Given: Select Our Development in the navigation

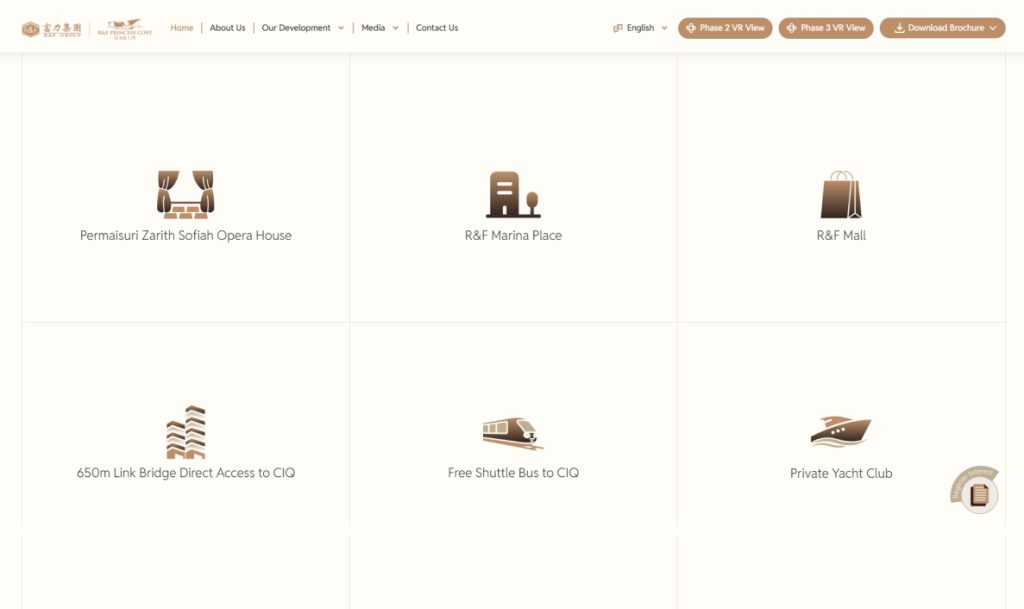Looking at the screenshot, I should point(296,27).
